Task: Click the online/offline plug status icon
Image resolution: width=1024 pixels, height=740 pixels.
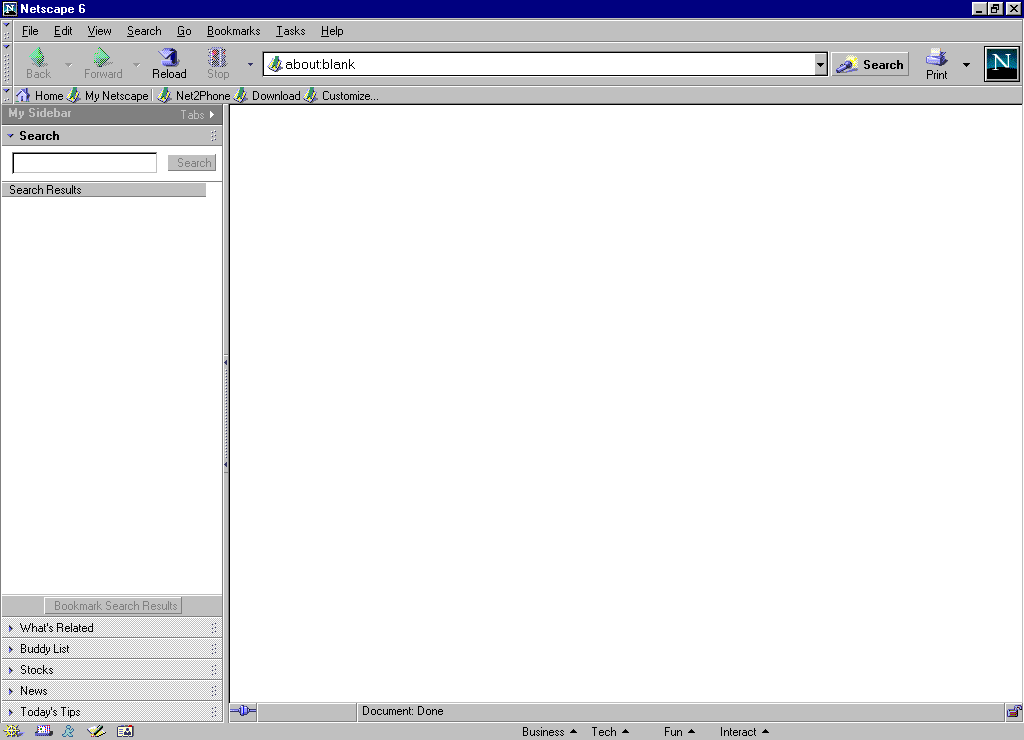Action: (x=243, y=711)
